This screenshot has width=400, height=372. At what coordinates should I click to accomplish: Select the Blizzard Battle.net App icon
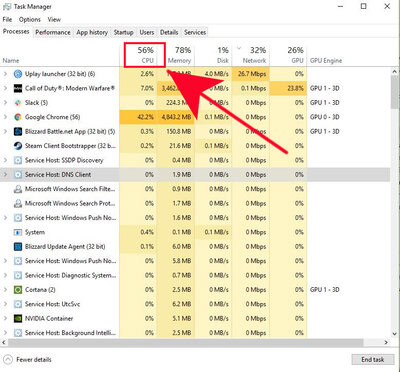[18, 131]
